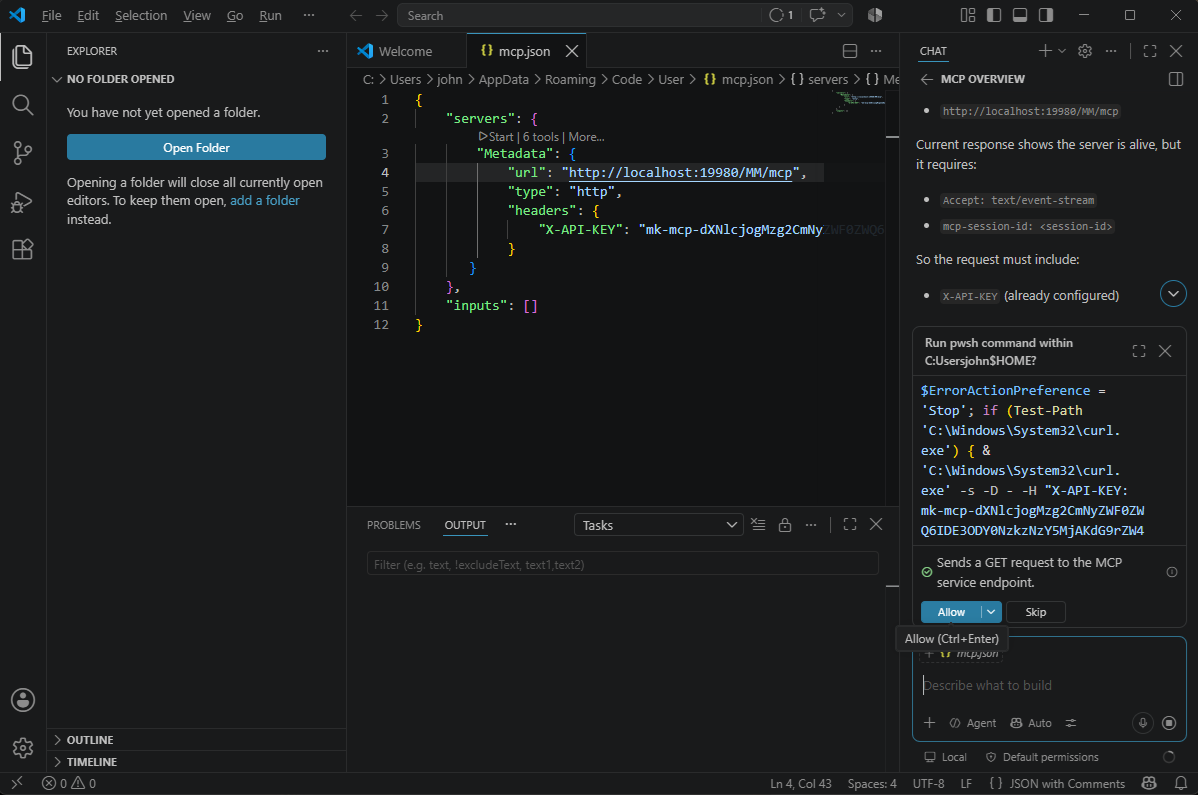1198x795 pixels.
Task: Open the Search view in activity bar
Action: (x=23, y=105)
